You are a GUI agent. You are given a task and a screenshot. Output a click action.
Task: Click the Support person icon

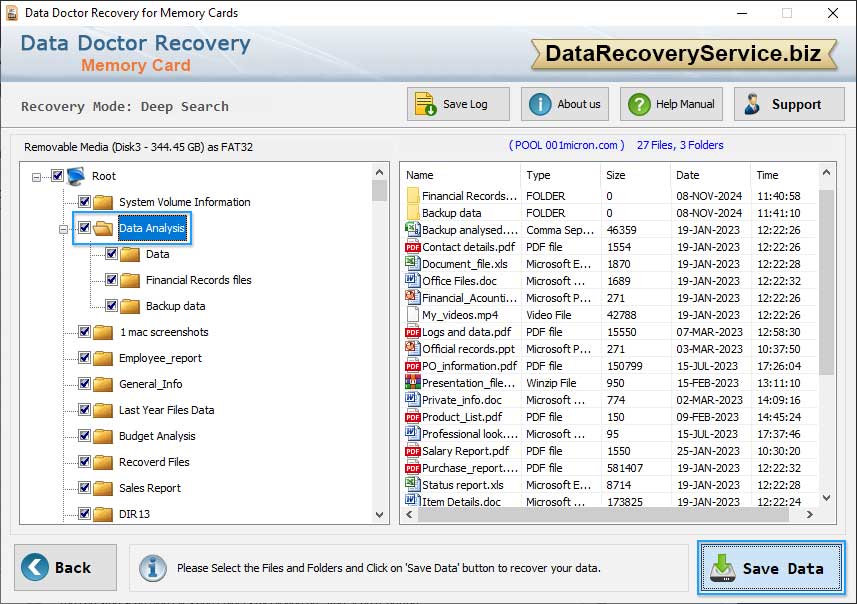click(x=752, y=104)
